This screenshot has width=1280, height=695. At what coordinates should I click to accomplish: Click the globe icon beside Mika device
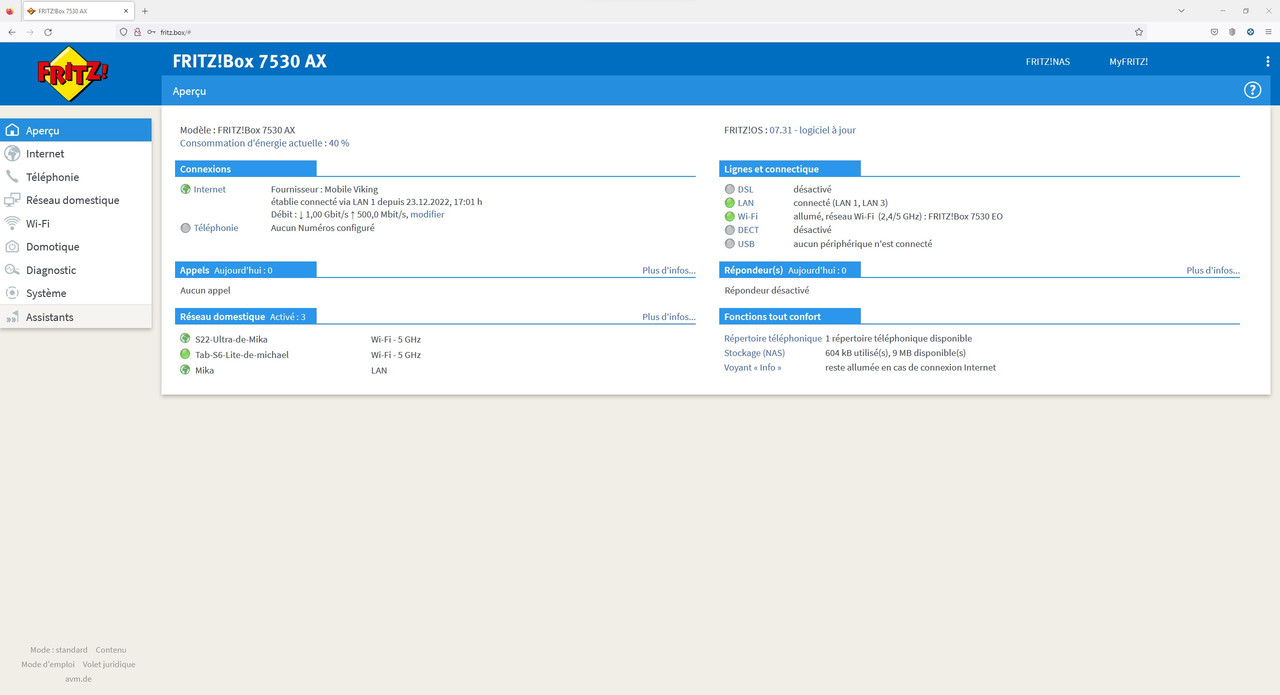coord(185,370)
